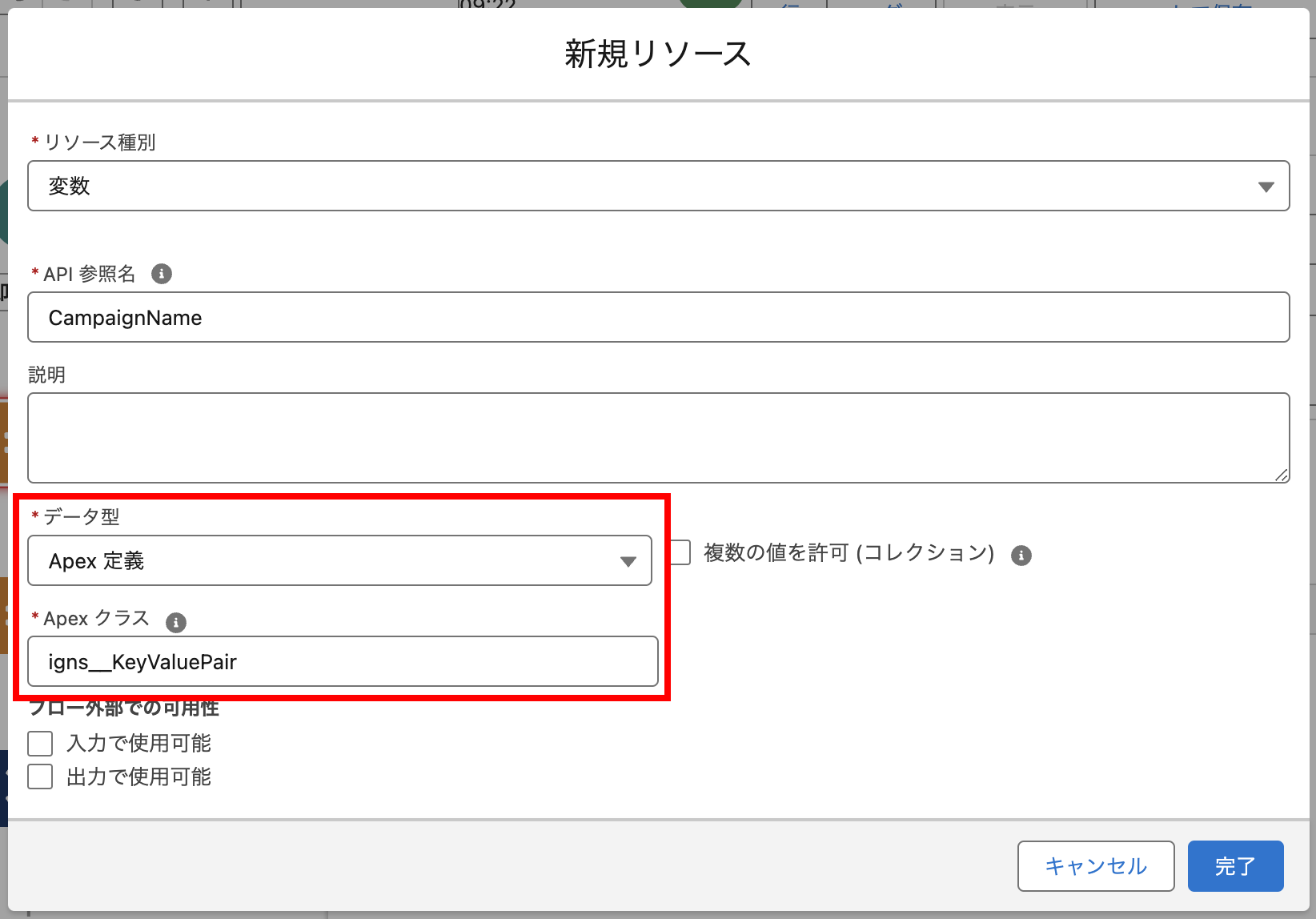Expand the データ型 dropdown showing Apex 定義

point(339,560)
